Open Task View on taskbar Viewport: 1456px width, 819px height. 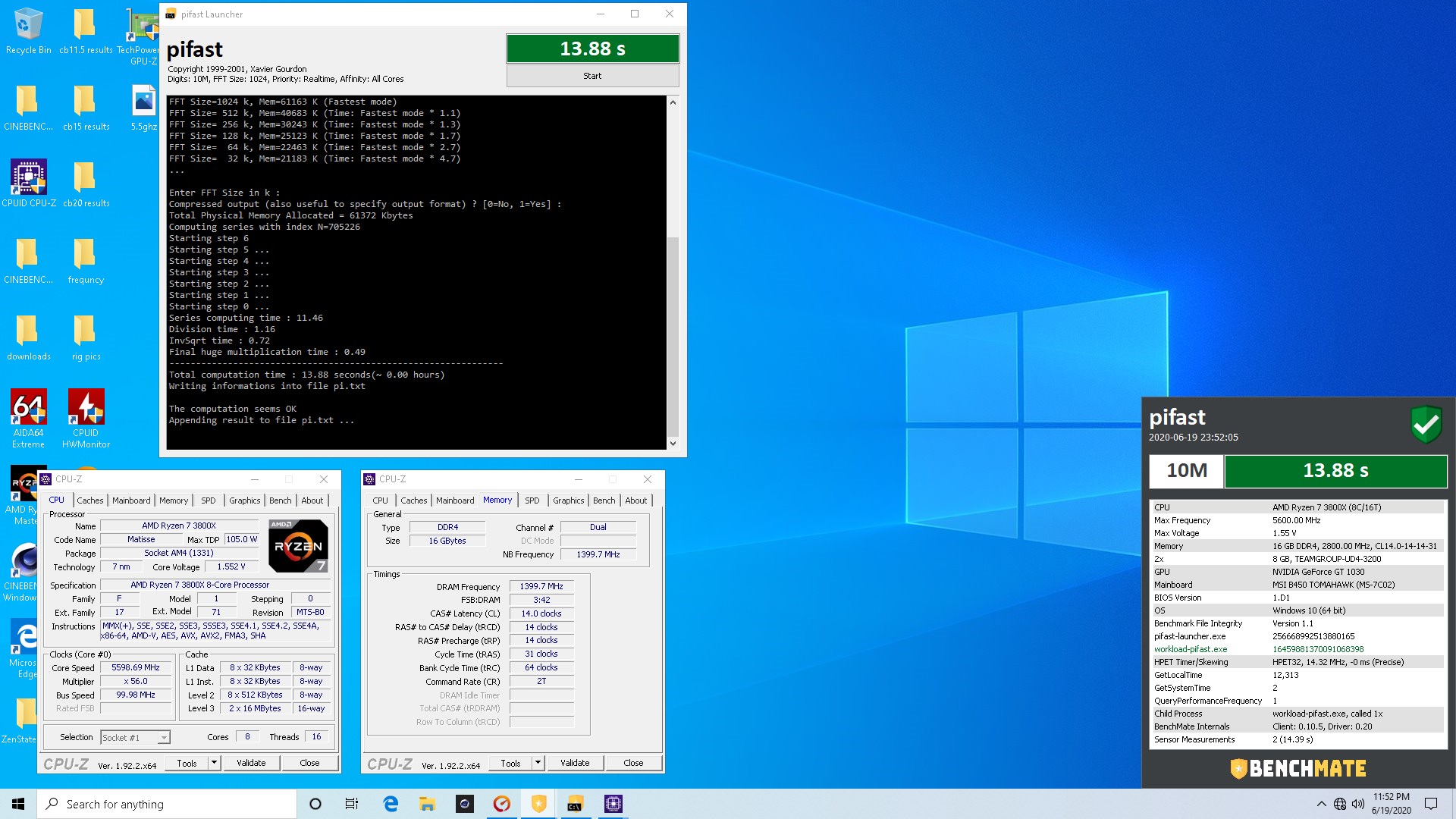tap(352, 804)
